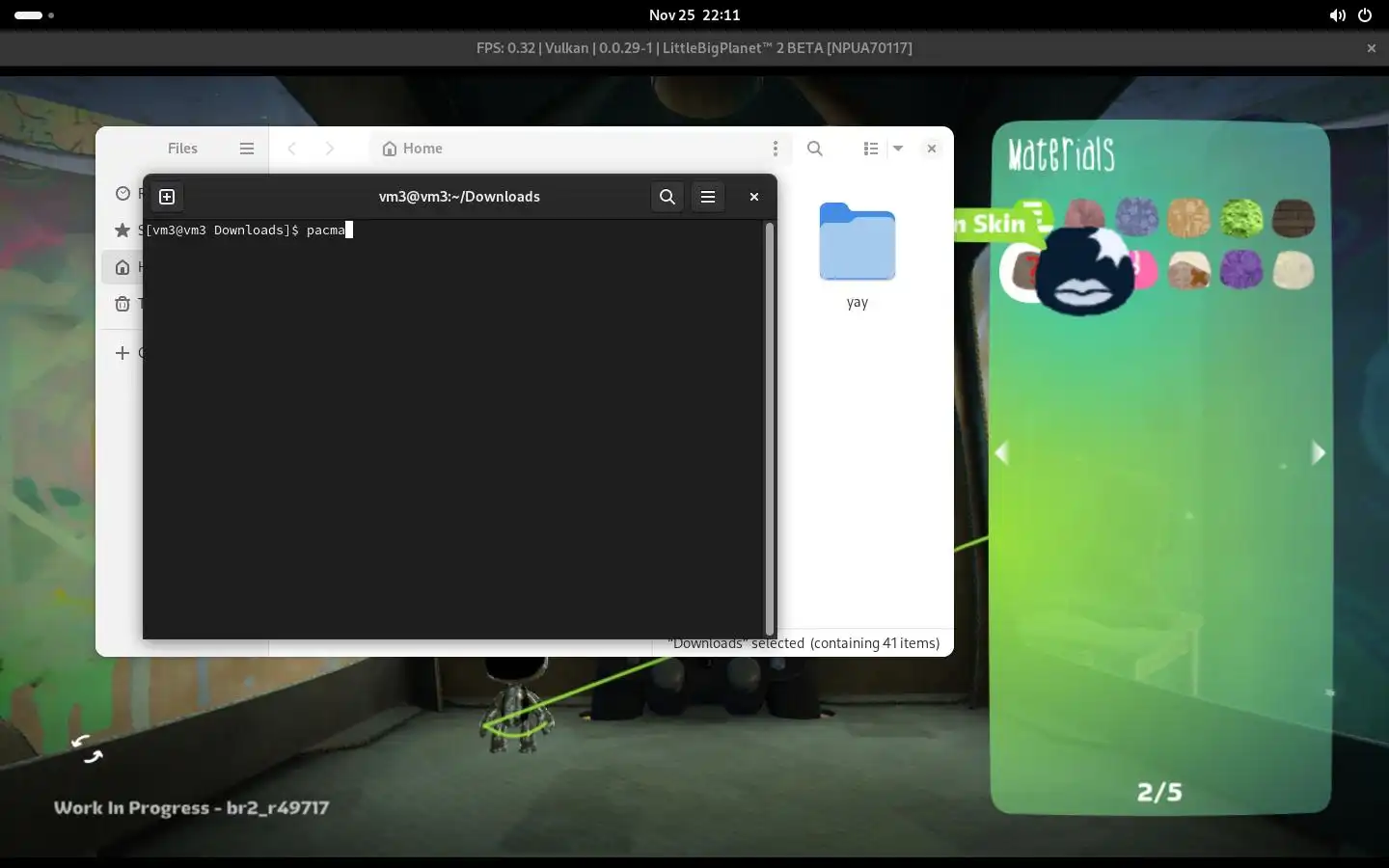Click the black sticker with lips
Image resolution: width=1389 pixels, height=868 pixels.
click(1085, 271)
